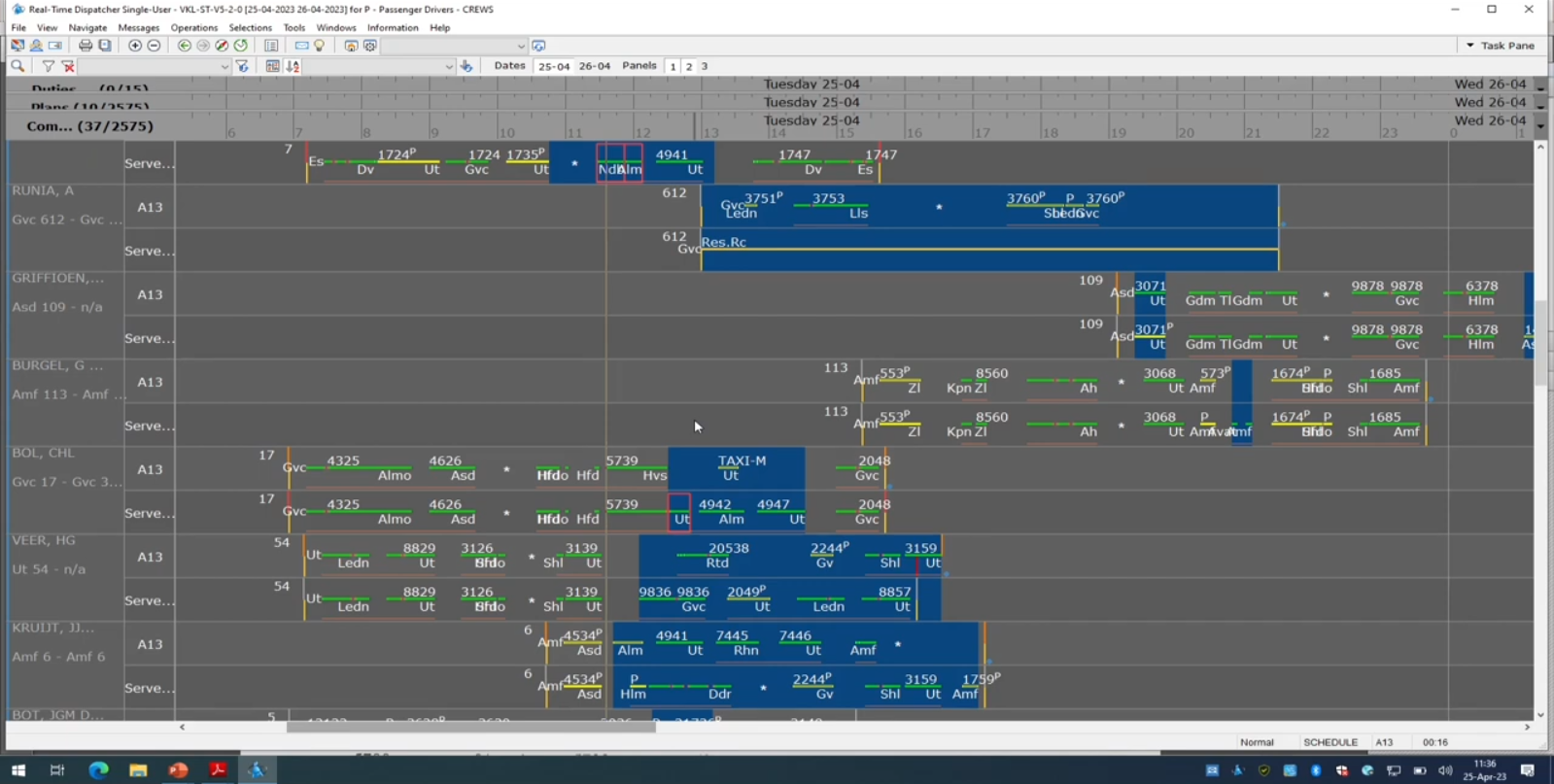This screenshot has height=784, width=1554.
Task: Open the sort combo box dropdown
Action: [x=448, y=67]
